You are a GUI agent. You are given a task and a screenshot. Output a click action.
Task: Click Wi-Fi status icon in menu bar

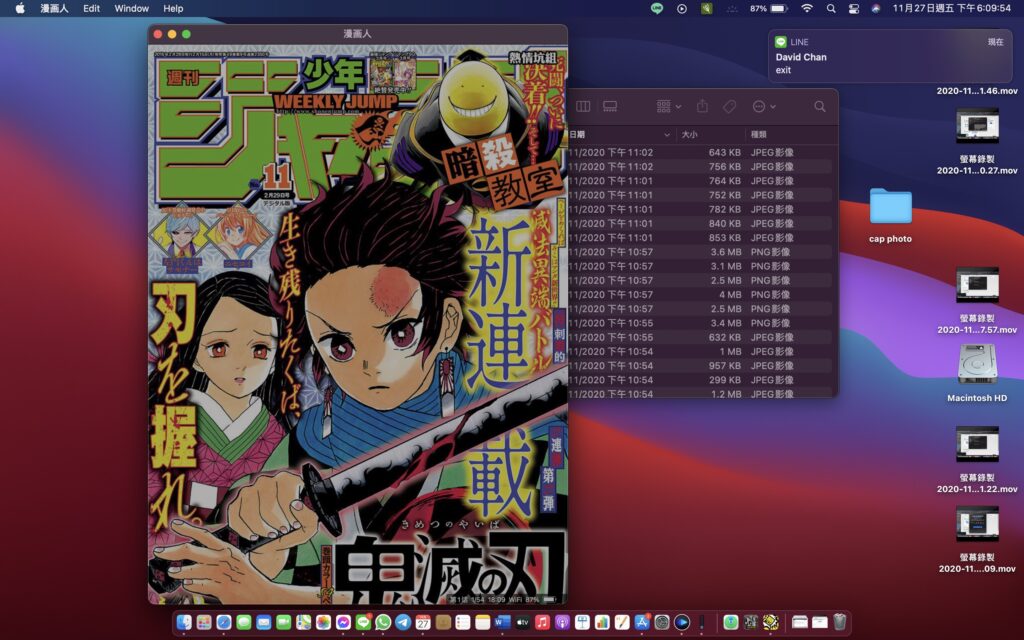[x=807, y=8]
